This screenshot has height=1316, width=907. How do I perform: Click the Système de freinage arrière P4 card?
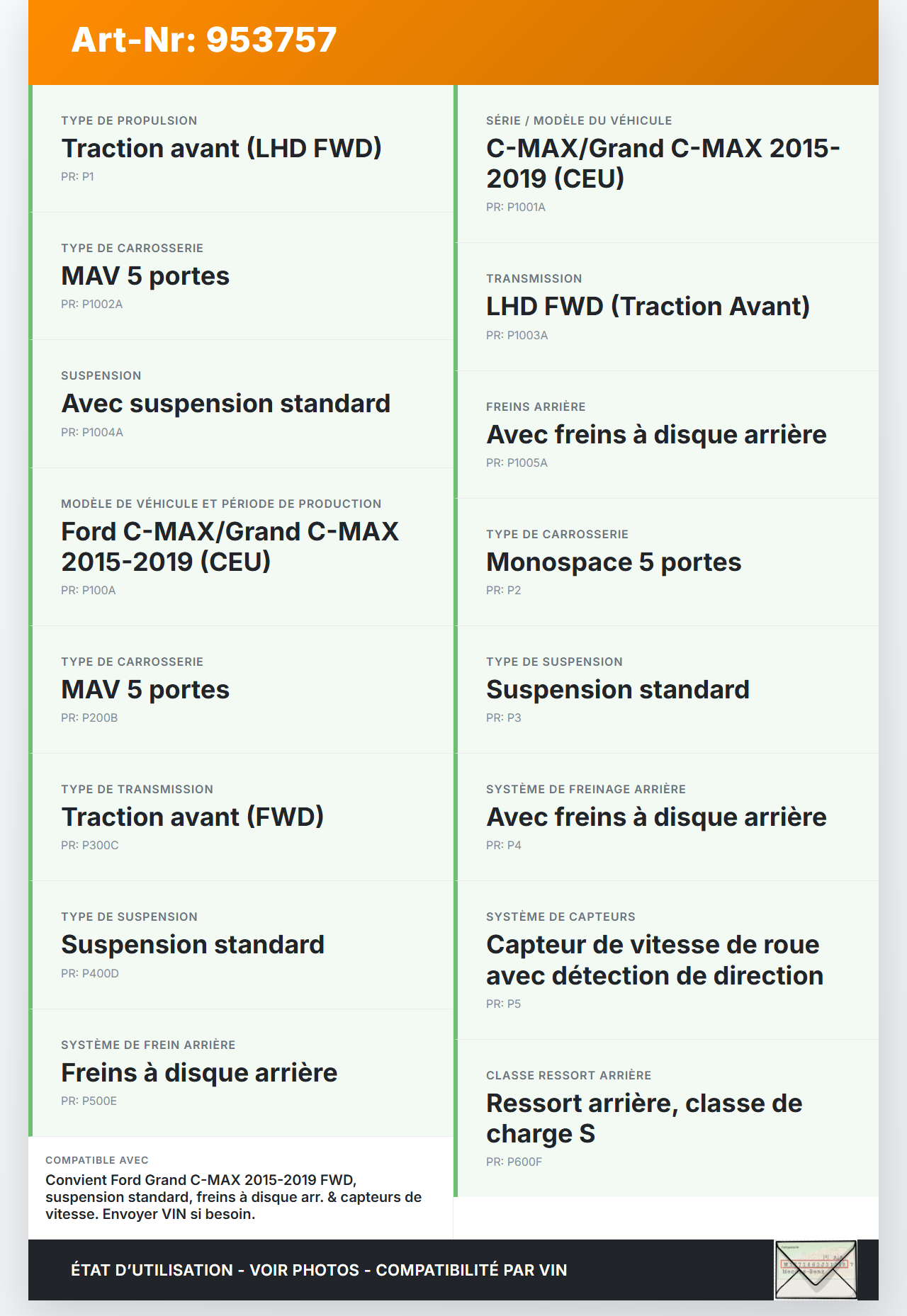pos(666,817)
